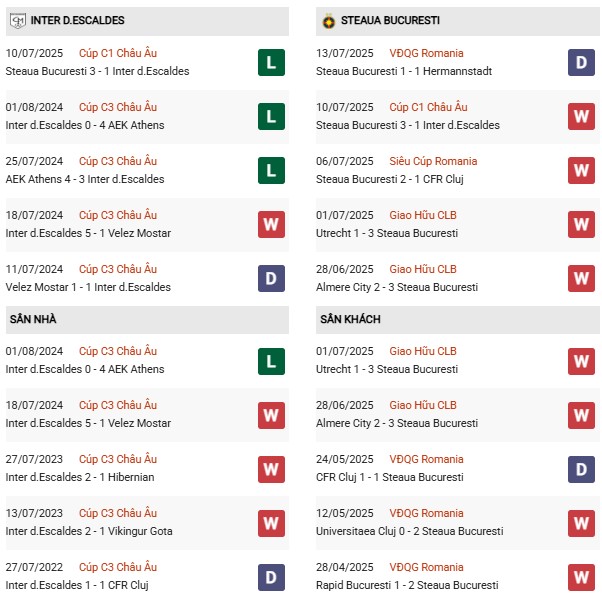Viewport: 602px width, 599px height.
Task: Click the D badge for the Hermannstadt match
Action: tap(581, 62)
